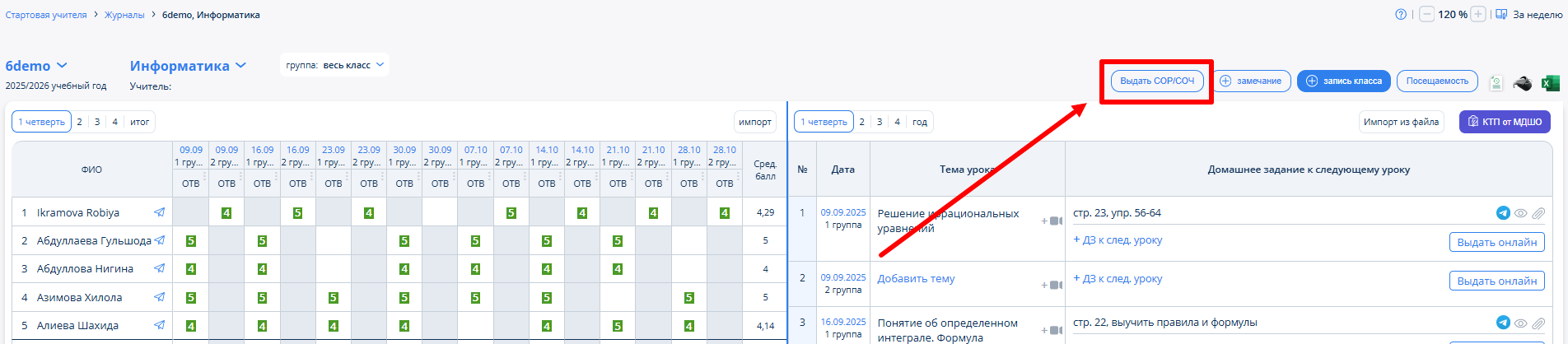Send Telegram message to Ikramova Robiya

(159, 212)
